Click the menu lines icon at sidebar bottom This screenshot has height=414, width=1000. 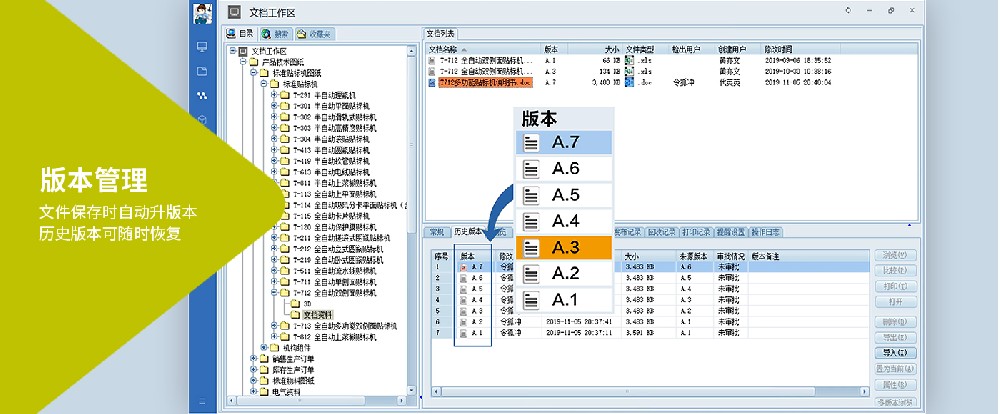point(202,402)
